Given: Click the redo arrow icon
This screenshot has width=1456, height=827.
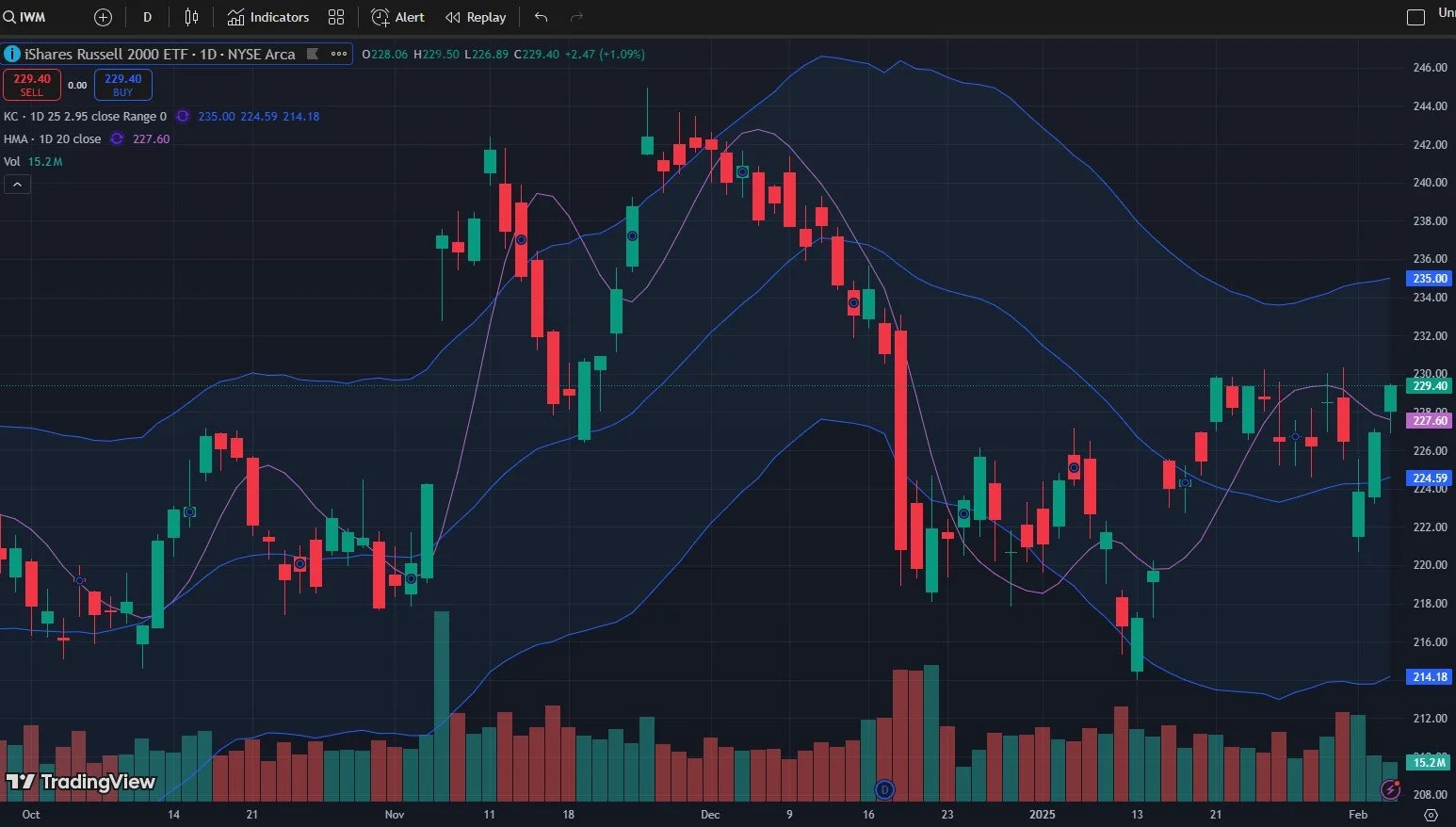Looking at the screenshot, I should click(x=577, y=17).
